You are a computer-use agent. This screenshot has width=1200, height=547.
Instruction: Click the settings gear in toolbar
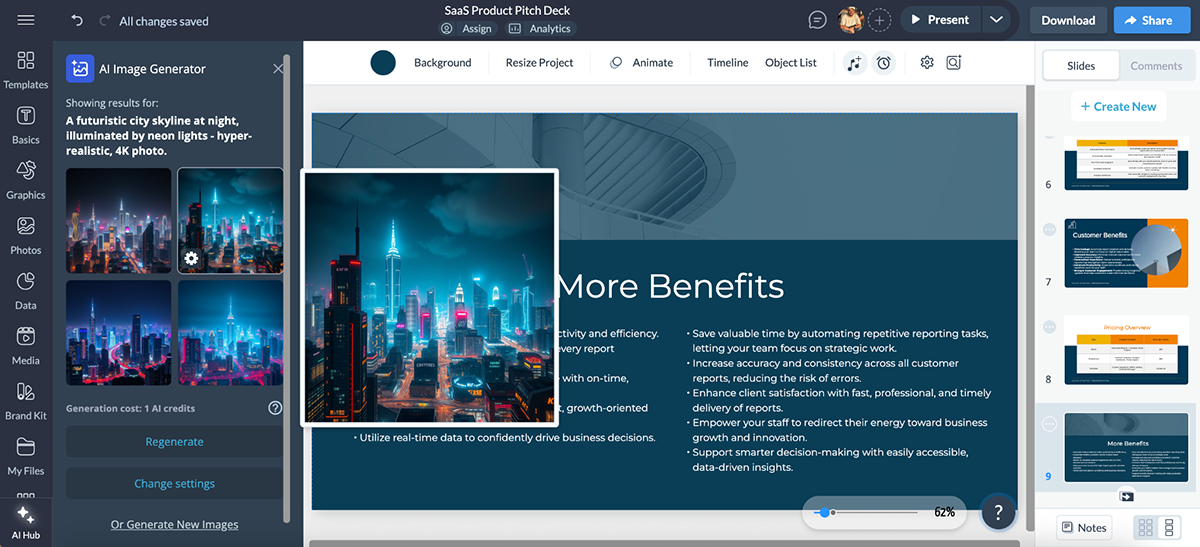click(x=927, y=63)
